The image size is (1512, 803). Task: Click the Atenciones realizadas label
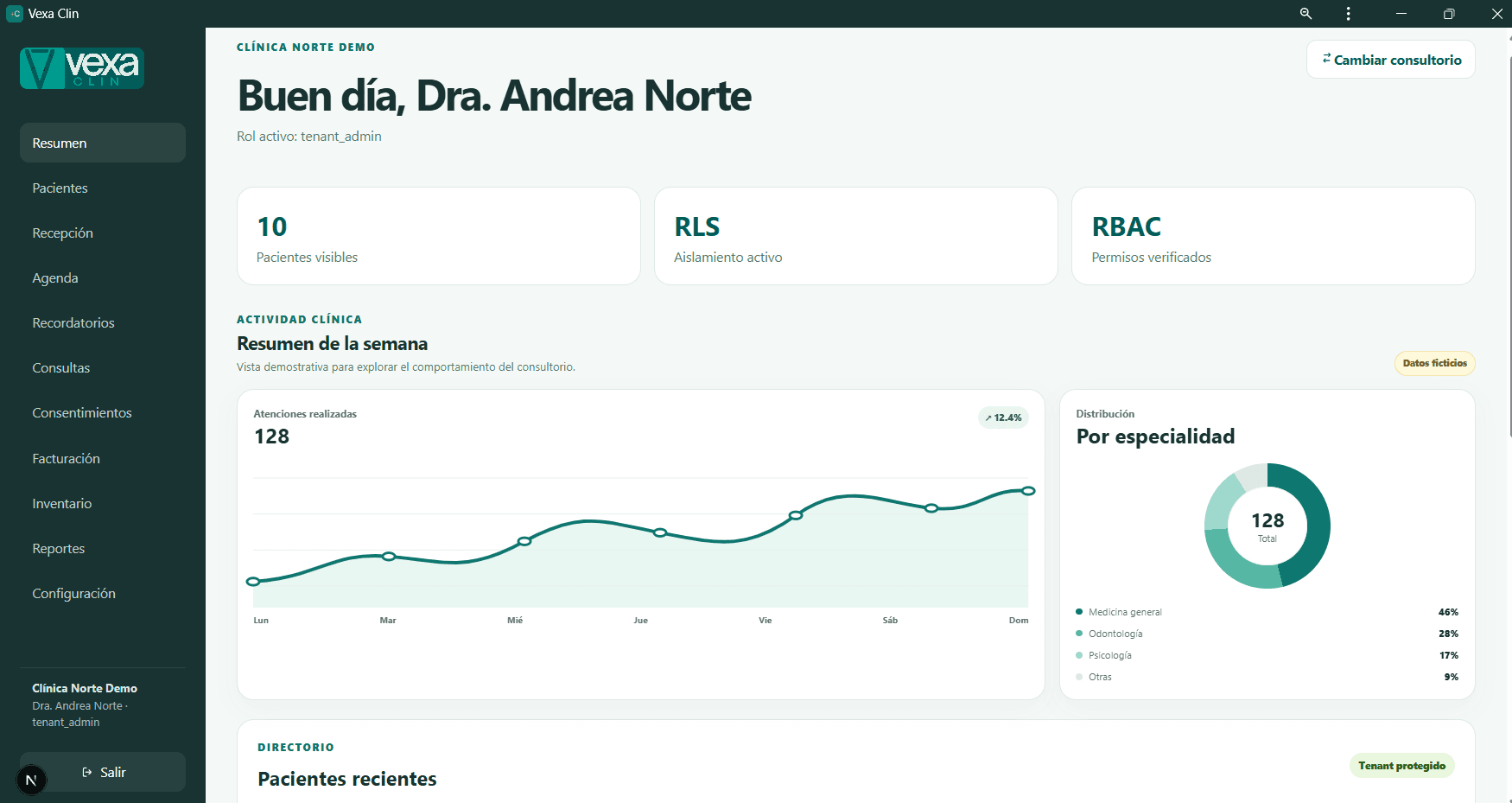305,414
